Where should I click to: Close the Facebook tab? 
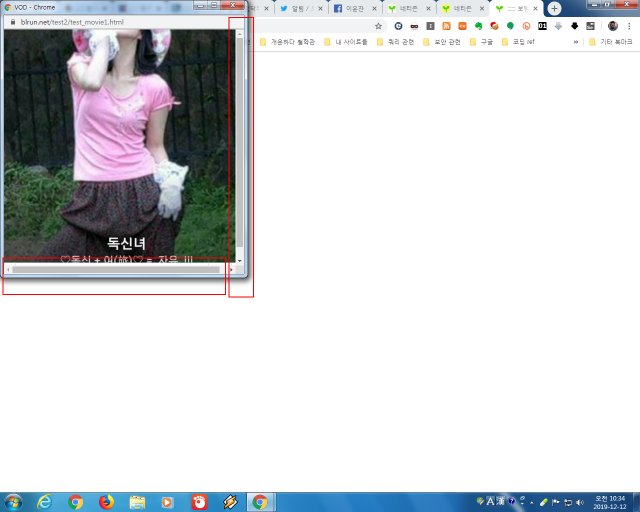374,9
